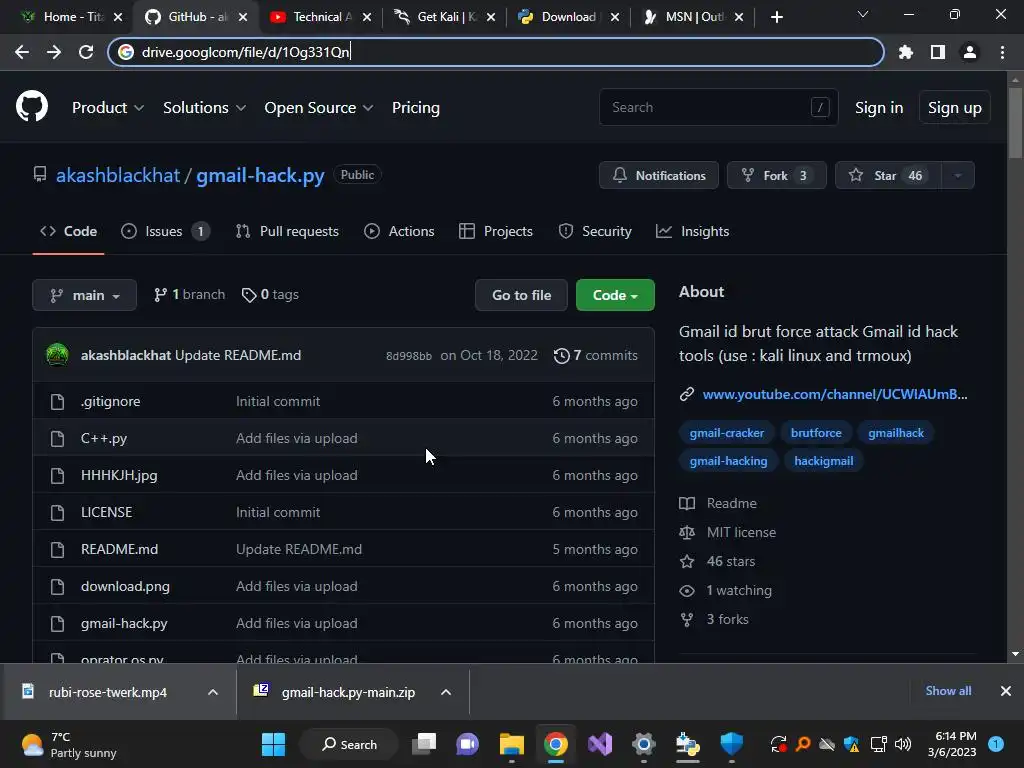
Task: Click the eye icon beside 1 watching
Action: tap(687, 591)
